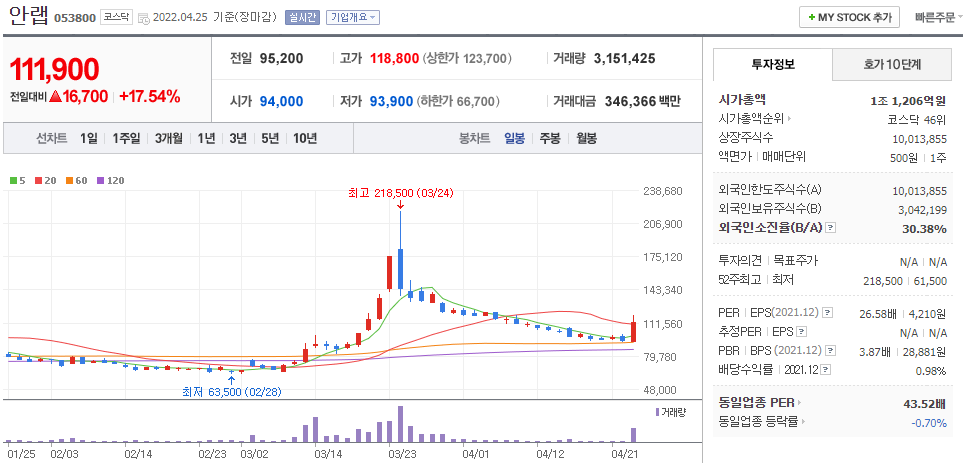Click the latest red candlestick after 04/21

click(x=633, y=331)
